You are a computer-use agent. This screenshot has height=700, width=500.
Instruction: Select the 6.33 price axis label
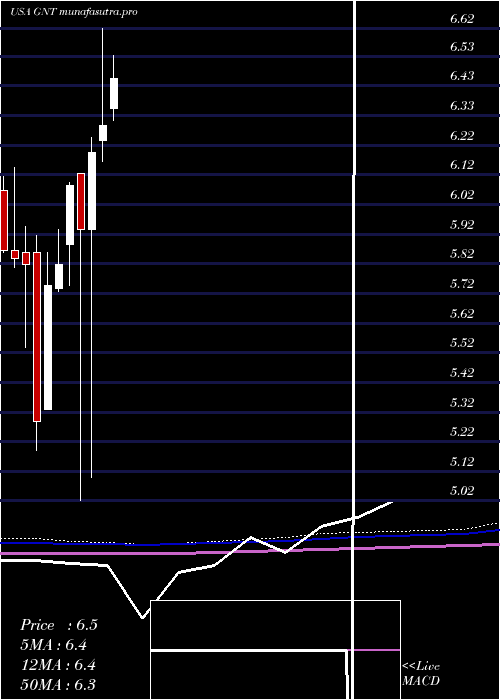[462, 106]
